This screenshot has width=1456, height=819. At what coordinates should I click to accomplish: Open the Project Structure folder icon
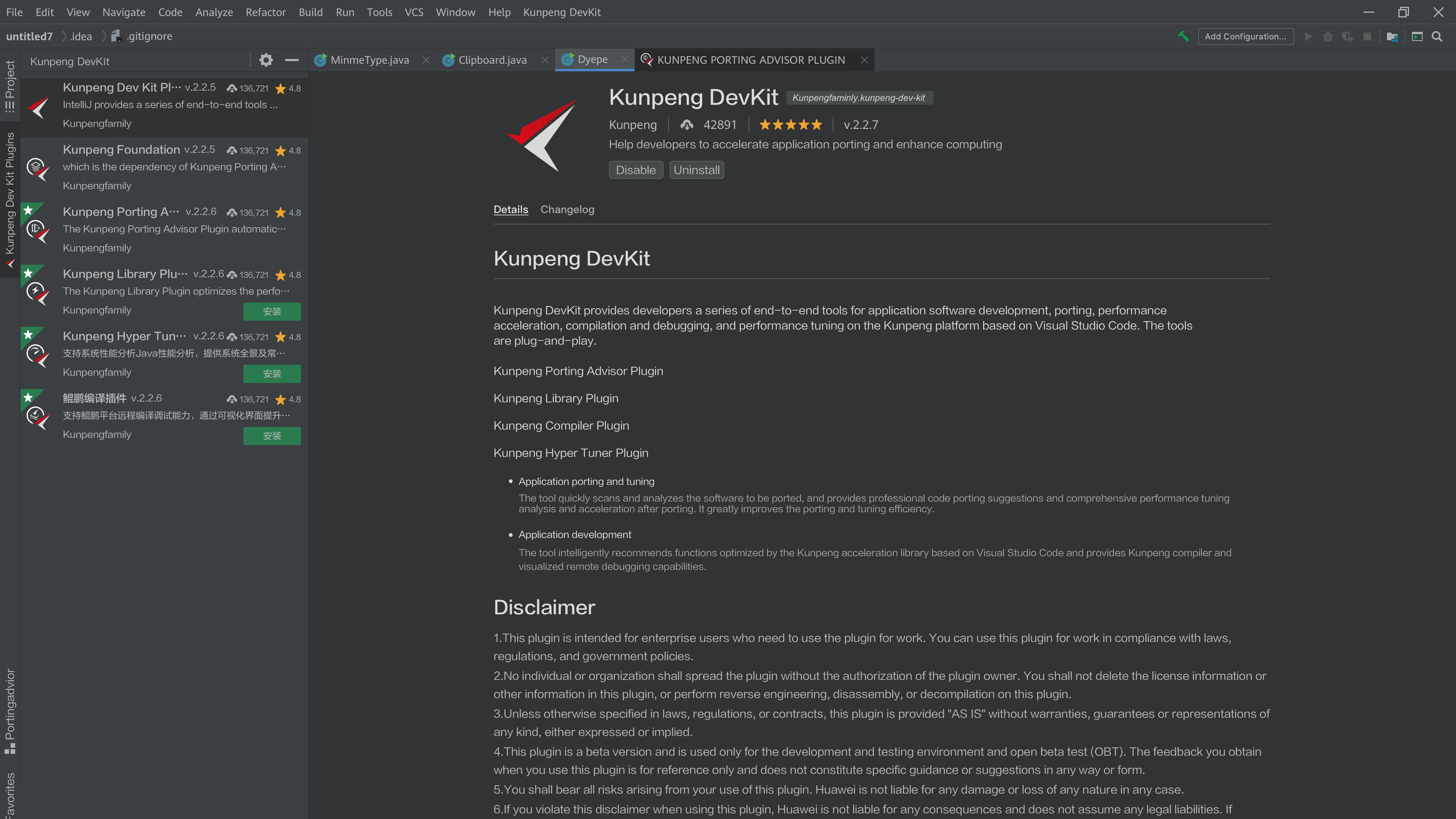[1392, 36]
